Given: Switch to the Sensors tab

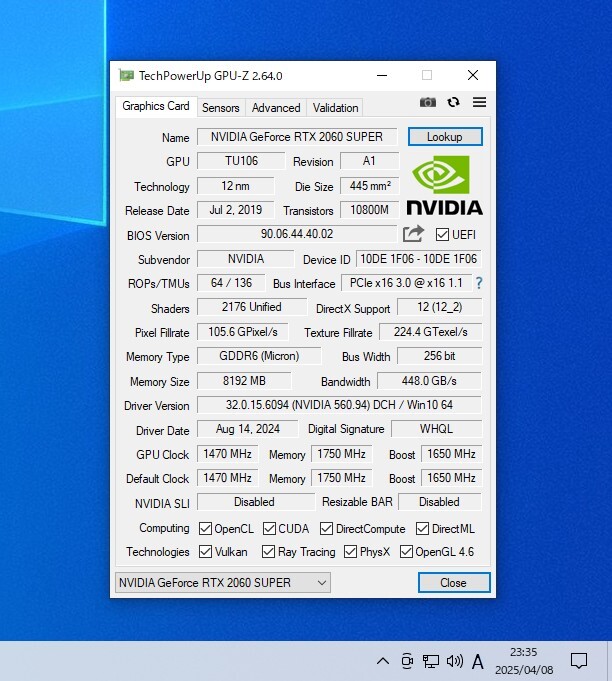Looking at the screenshot, I should pos(221,108).
